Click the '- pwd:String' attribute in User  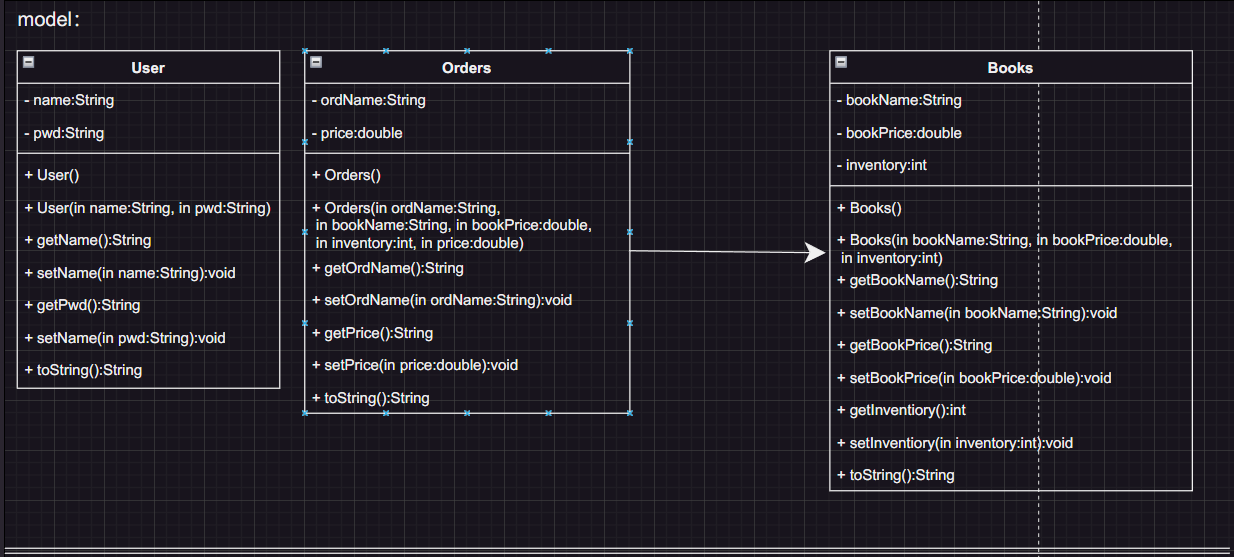click(64, 133)
